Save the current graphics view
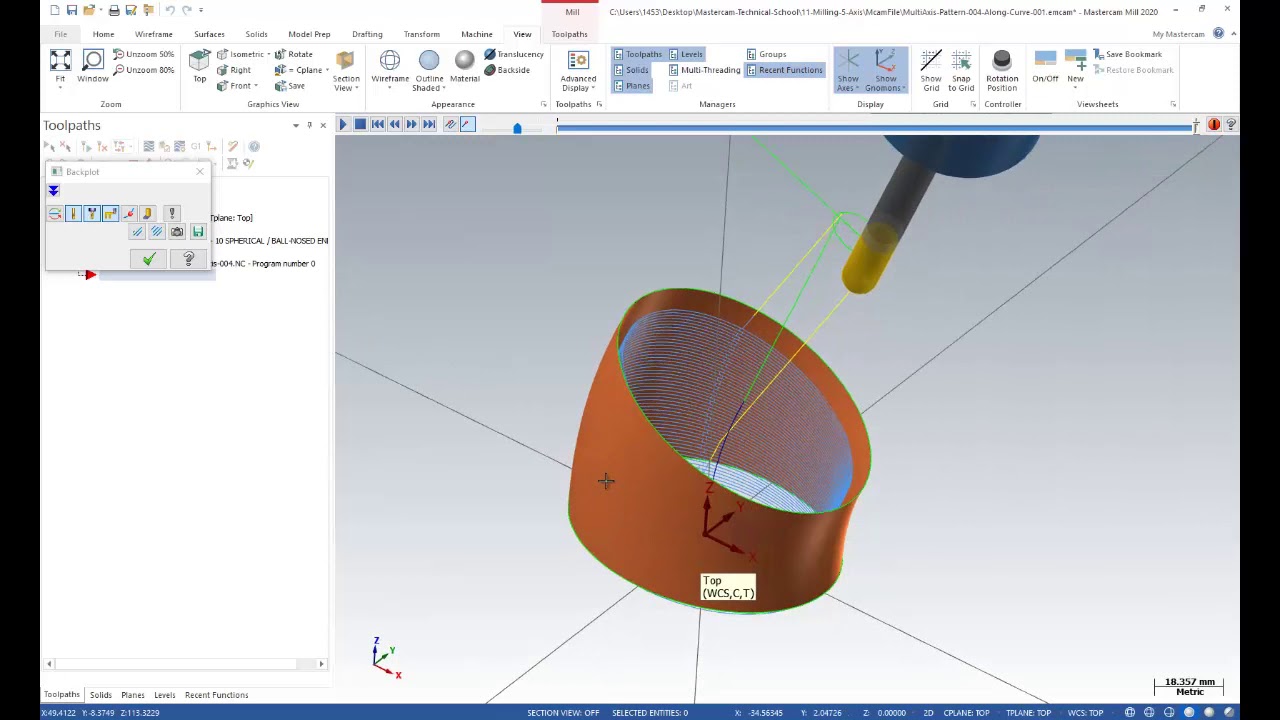The image size is (1280, 720). click(290, 86)
